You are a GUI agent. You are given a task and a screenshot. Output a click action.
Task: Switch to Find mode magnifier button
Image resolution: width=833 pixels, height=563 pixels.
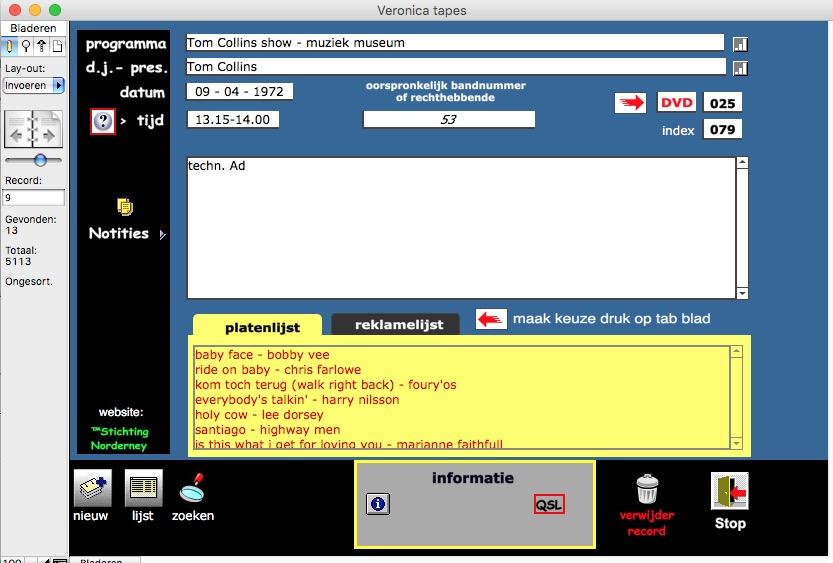point(25,46)
